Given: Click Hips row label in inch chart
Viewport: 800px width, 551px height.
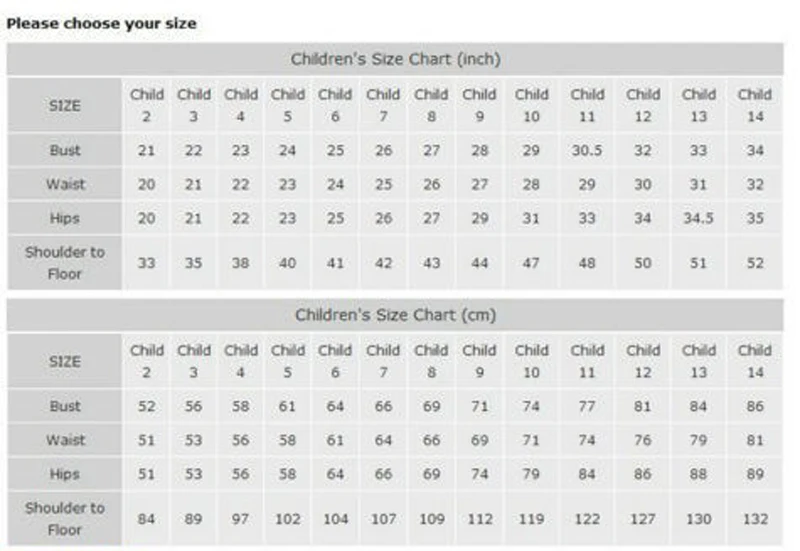Looking at the screenshot, I should (65, 218).
